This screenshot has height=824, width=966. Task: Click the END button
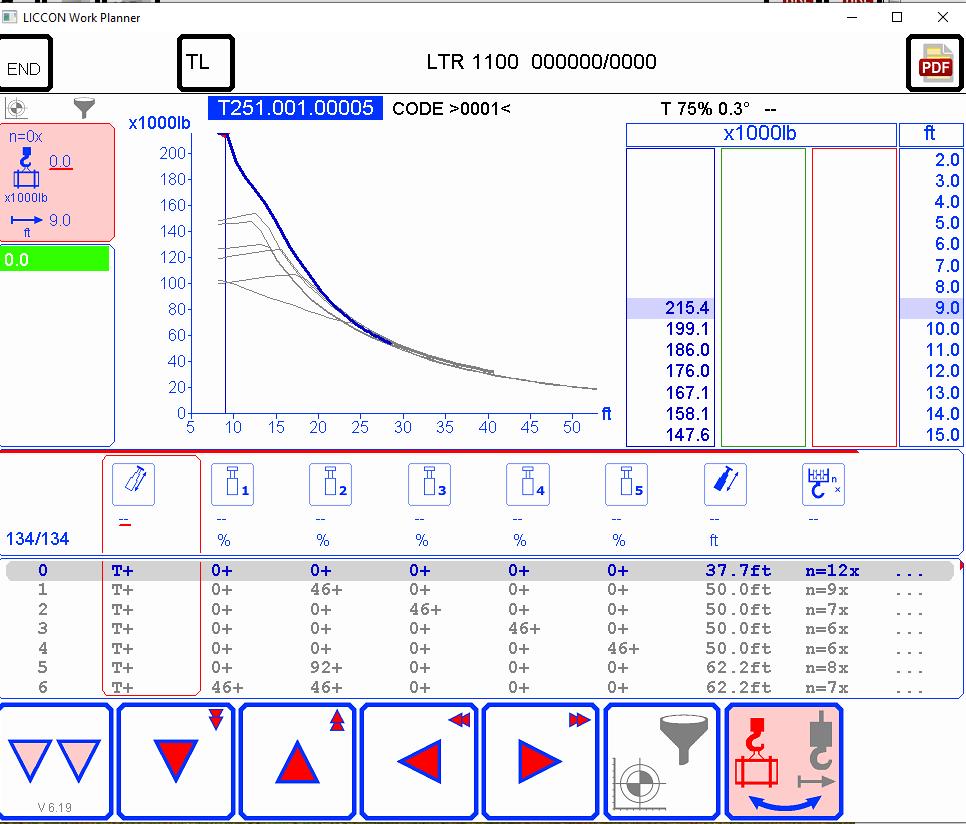pos(25,63)
